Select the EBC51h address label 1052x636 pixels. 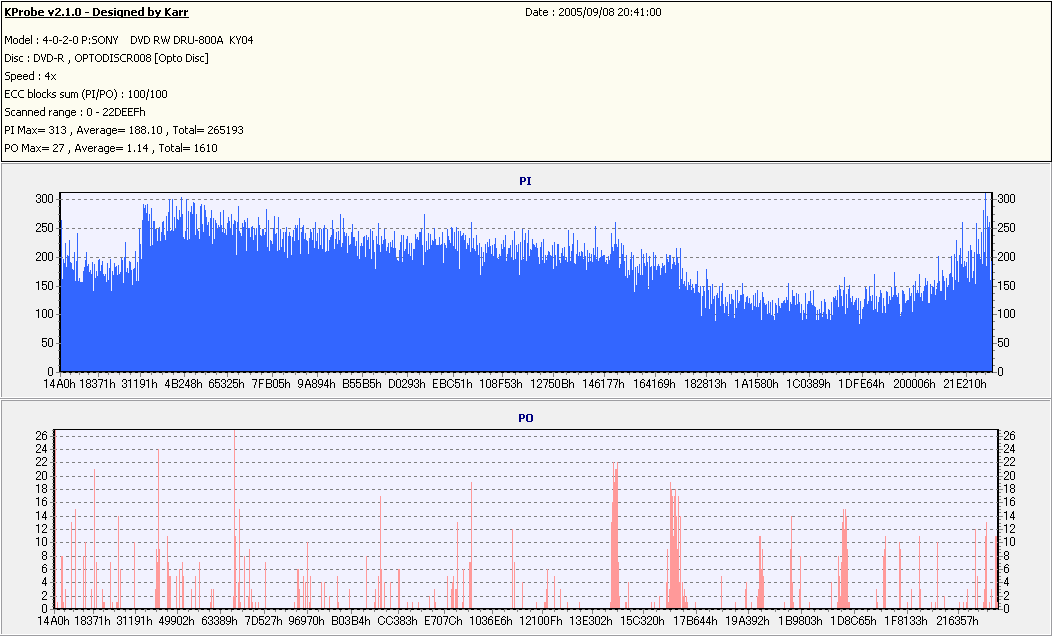click(452, 384)
